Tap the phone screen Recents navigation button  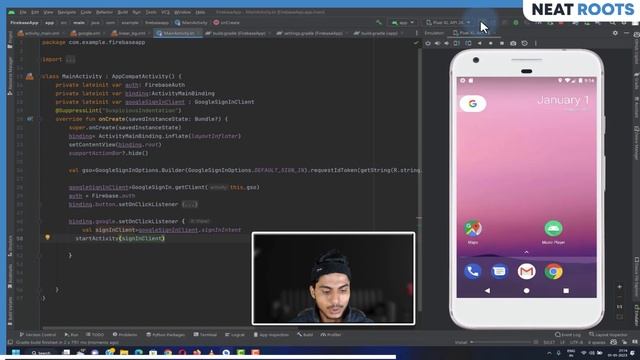pyautogui.click(x=566, y=291)
